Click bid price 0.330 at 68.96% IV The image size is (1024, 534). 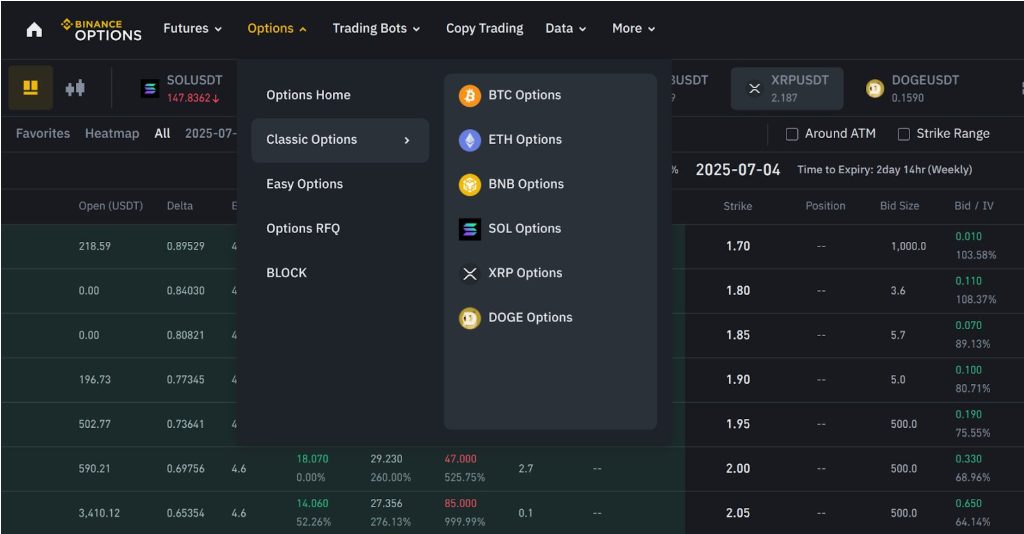pos(968,459)
